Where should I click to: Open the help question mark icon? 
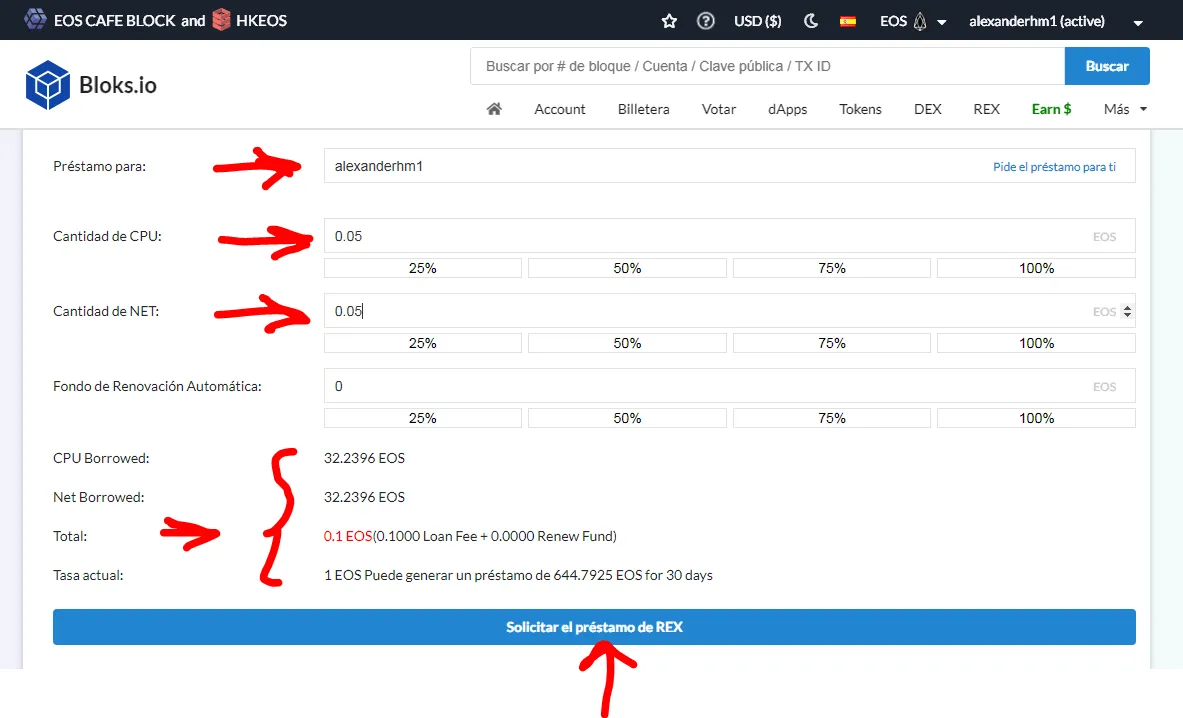tap(705, 21)
